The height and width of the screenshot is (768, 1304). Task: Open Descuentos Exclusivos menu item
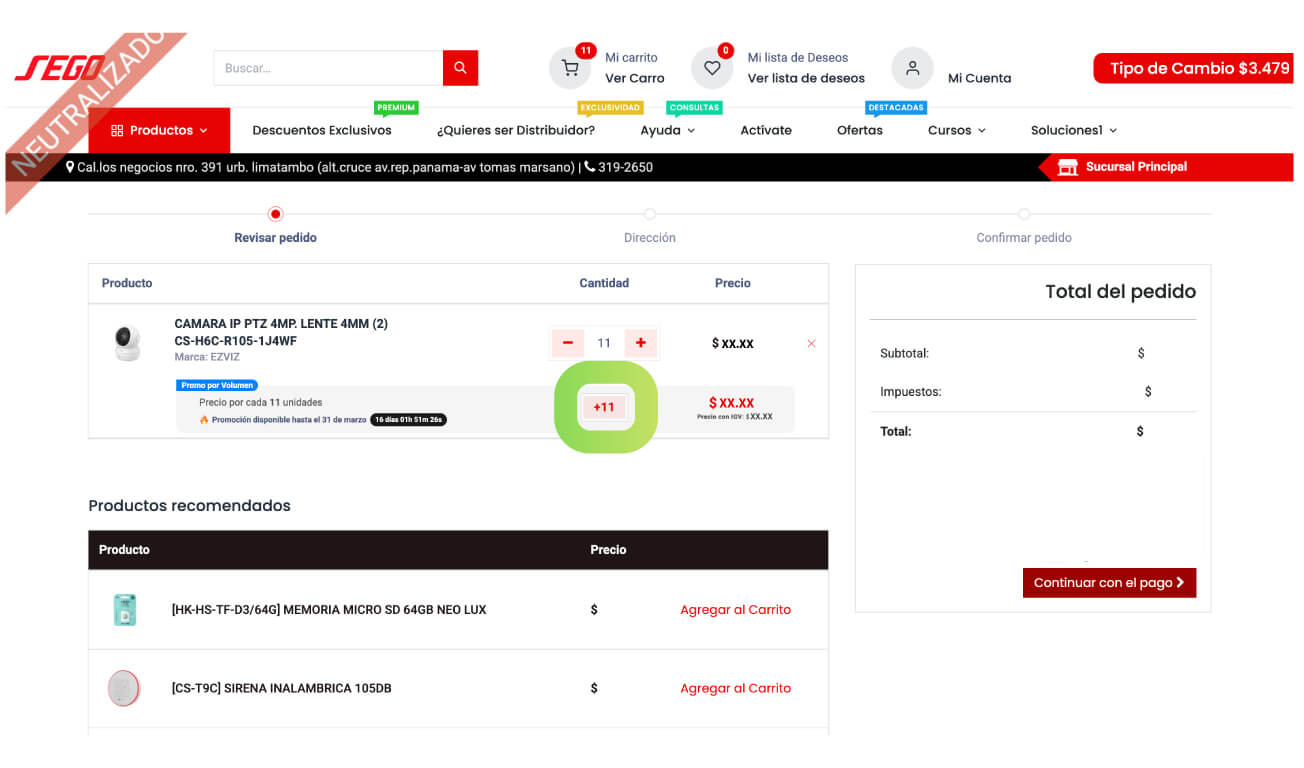click(x=322, y=130)
